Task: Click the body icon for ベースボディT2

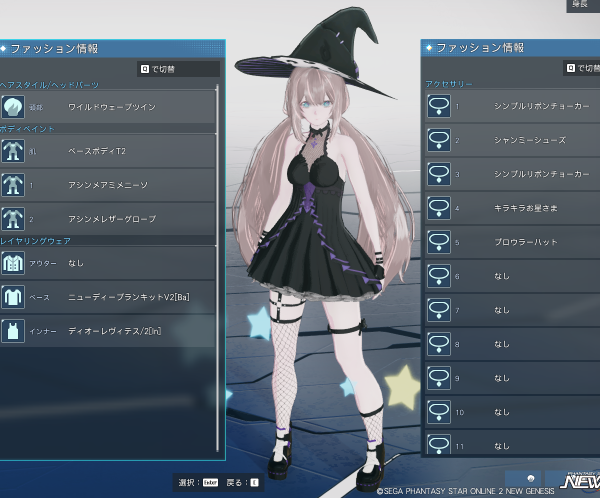Action: [x=13, y=151]
